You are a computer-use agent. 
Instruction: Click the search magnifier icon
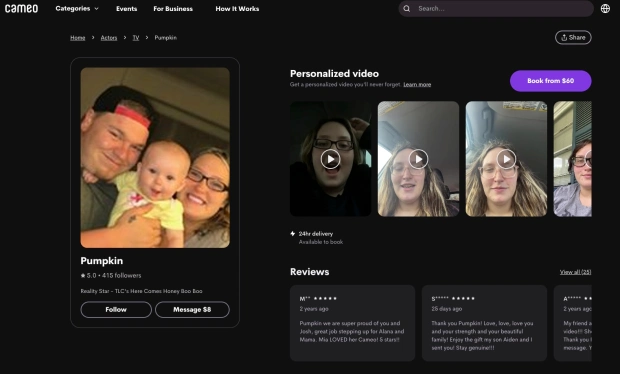click(x=406, y=8)
